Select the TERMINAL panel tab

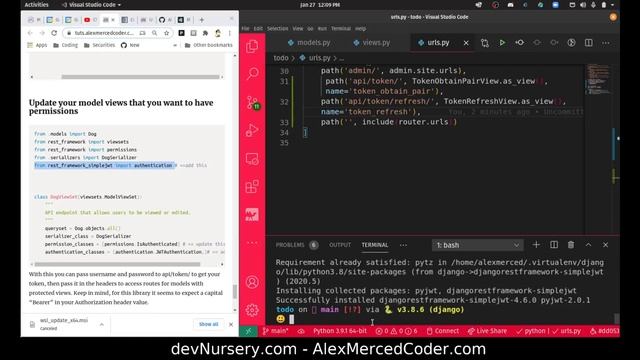point(374,245)
